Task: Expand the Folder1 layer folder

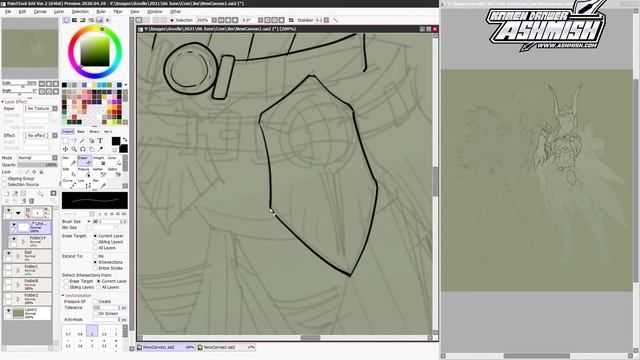Action: pos(18,271)
